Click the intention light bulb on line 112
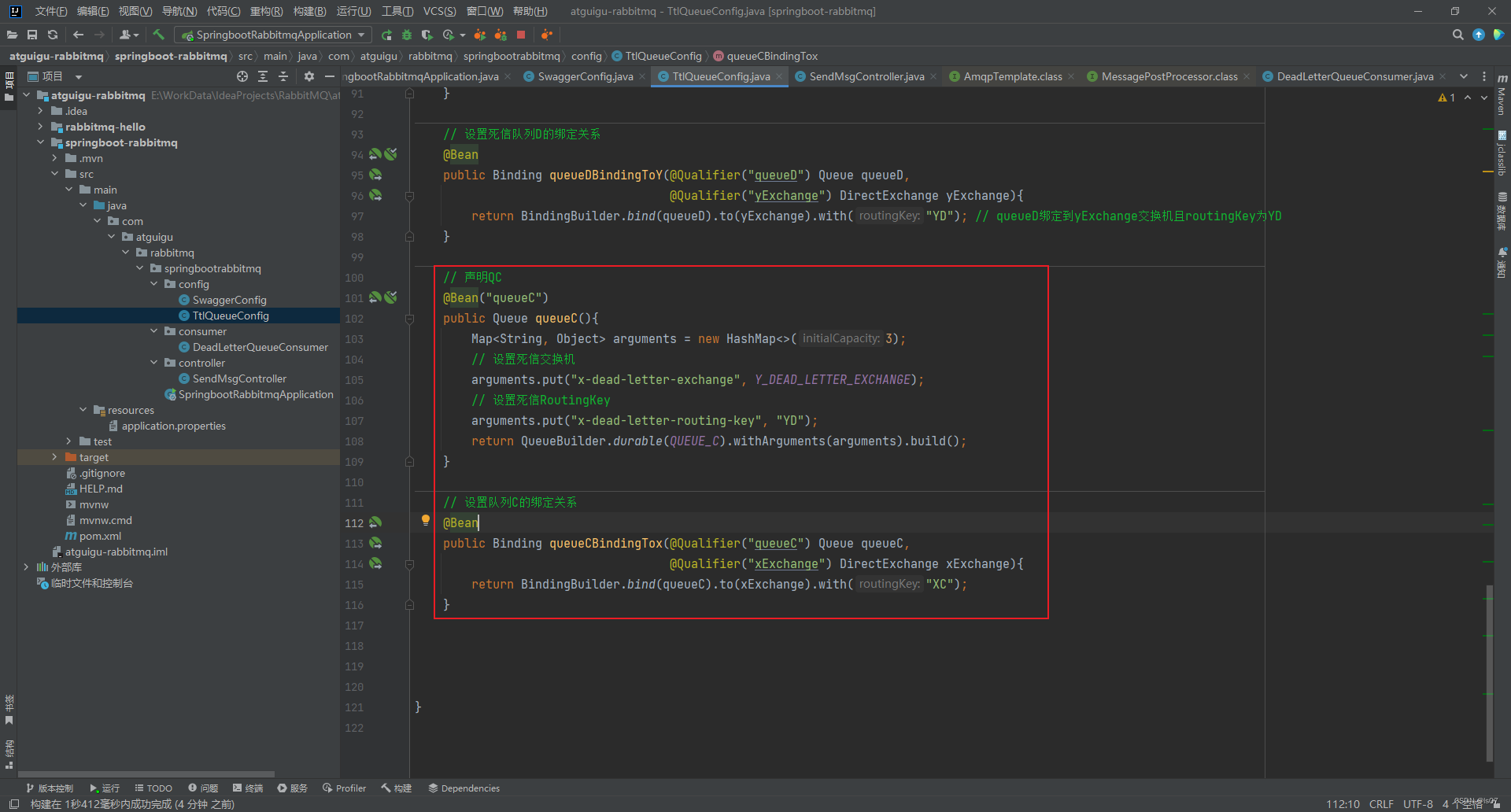Viewport: 1511px width, 812px height. (426, 520)
